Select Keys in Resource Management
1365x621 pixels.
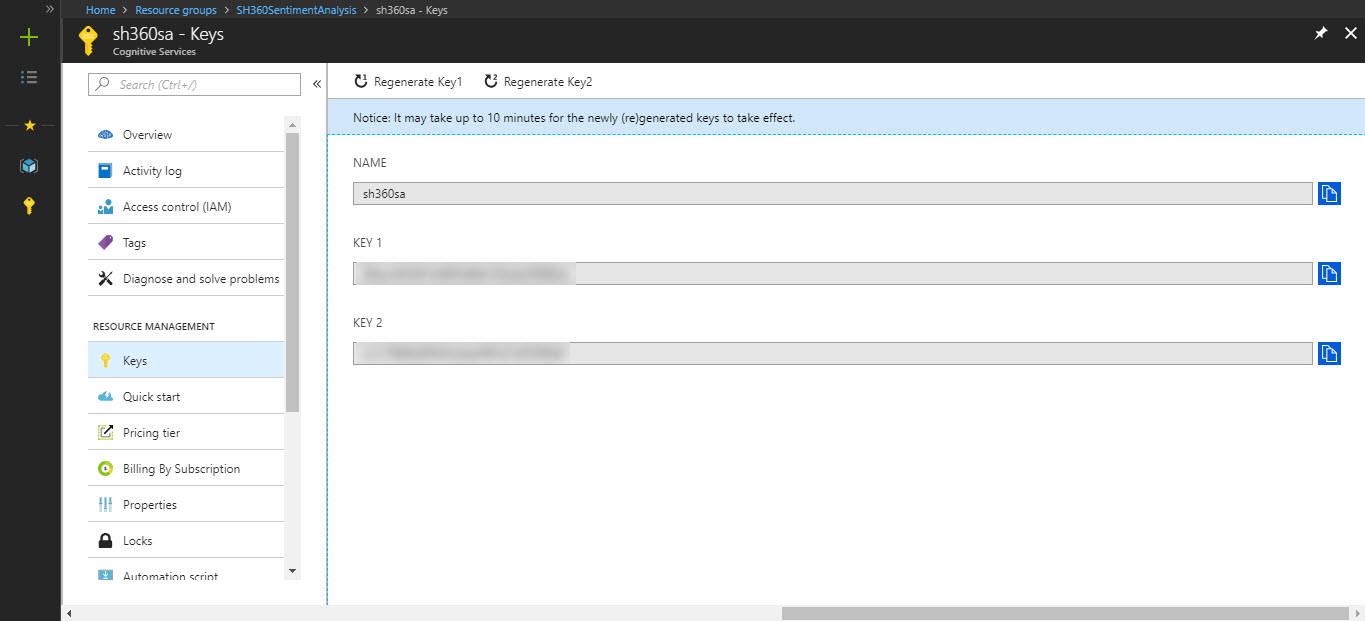coord(186,361)
